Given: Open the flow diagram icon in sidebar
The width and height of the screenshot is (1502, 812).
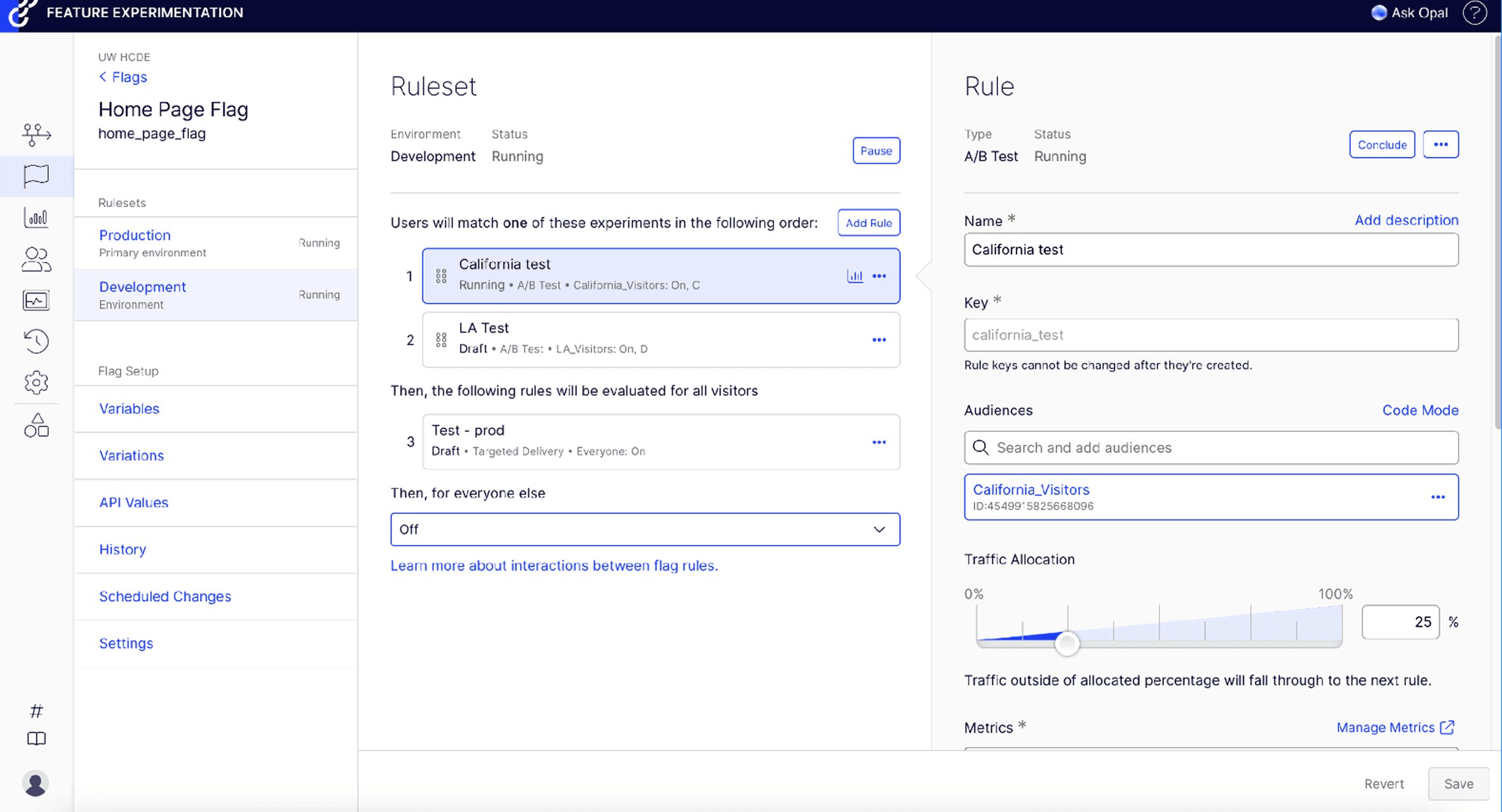Looking at the screenshot, I should click(36, 133).
